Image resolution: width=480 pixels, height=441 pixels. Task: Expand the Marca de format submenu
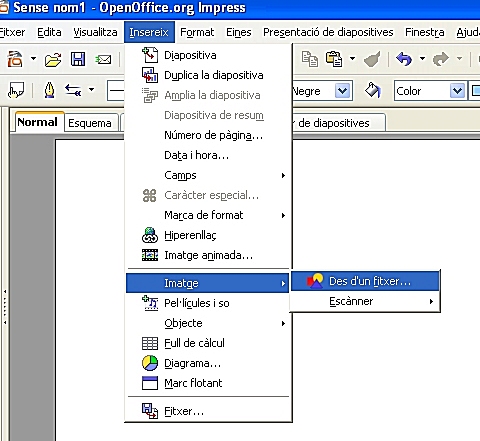[x=208, y=215]
